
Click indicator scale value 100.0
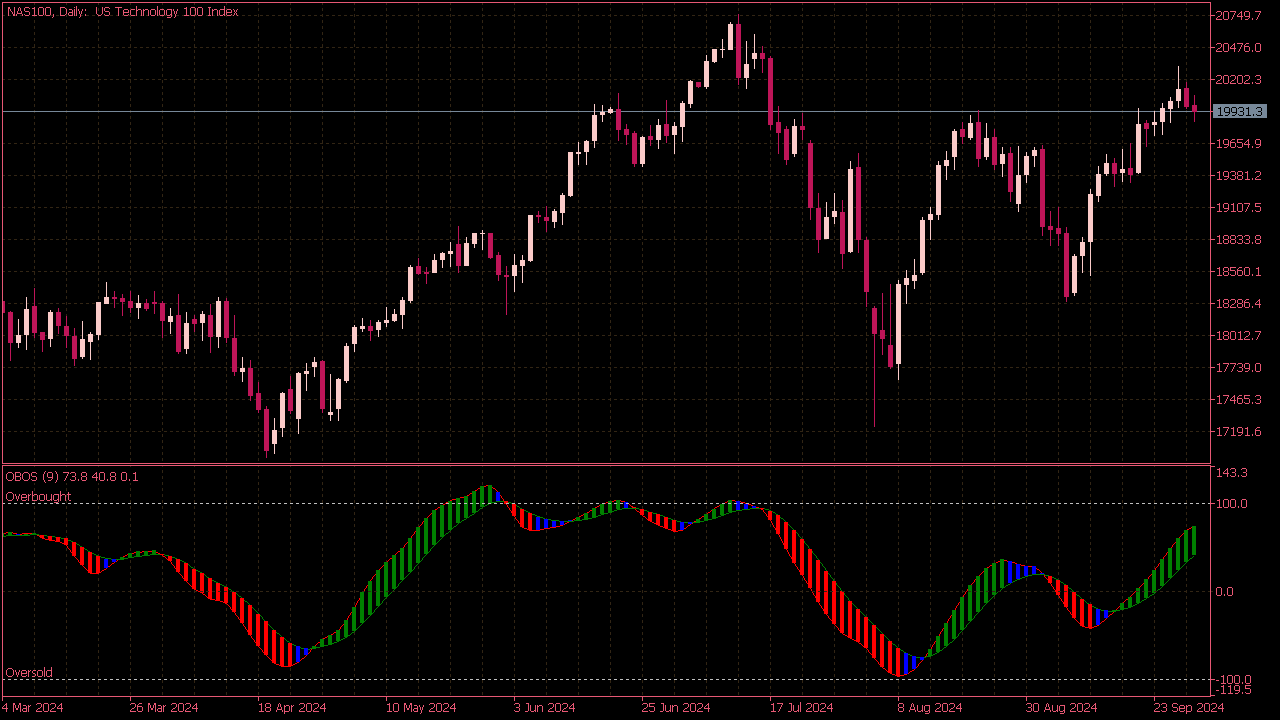pyautogui.click(x=1233, y=504)
